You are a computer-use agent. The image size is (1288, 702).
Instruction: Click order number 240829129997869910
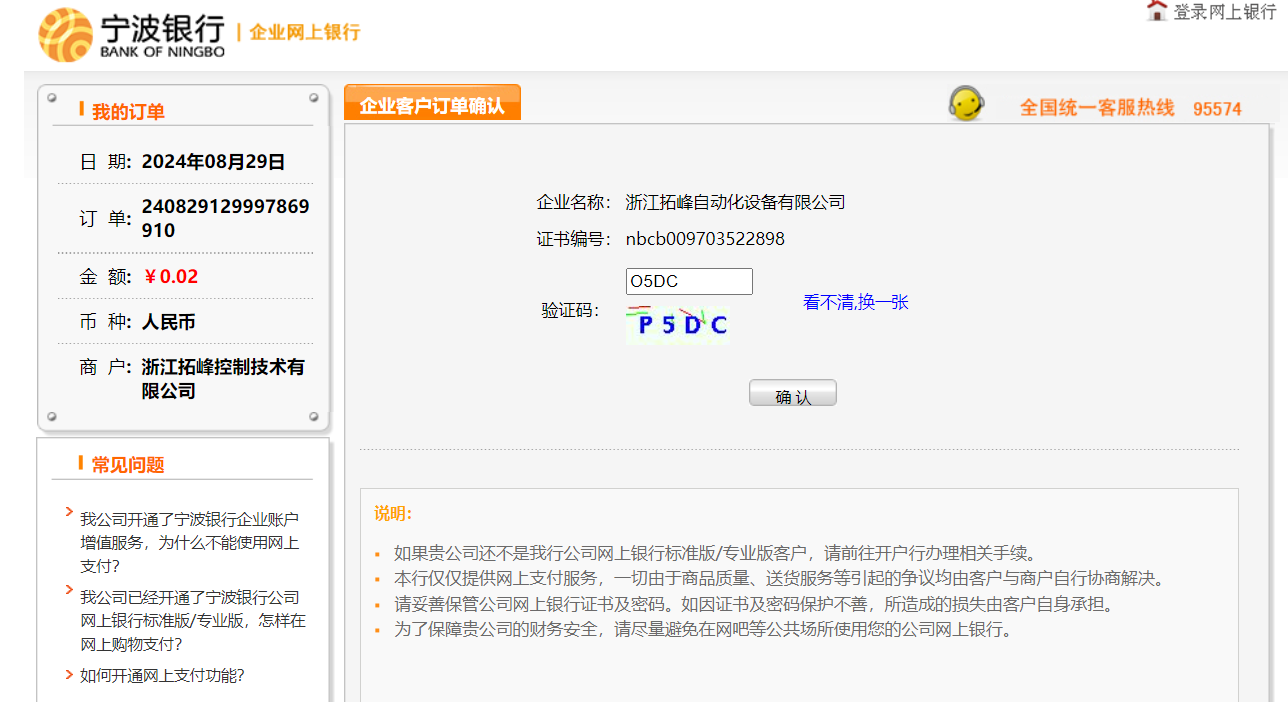coord(225,218)
